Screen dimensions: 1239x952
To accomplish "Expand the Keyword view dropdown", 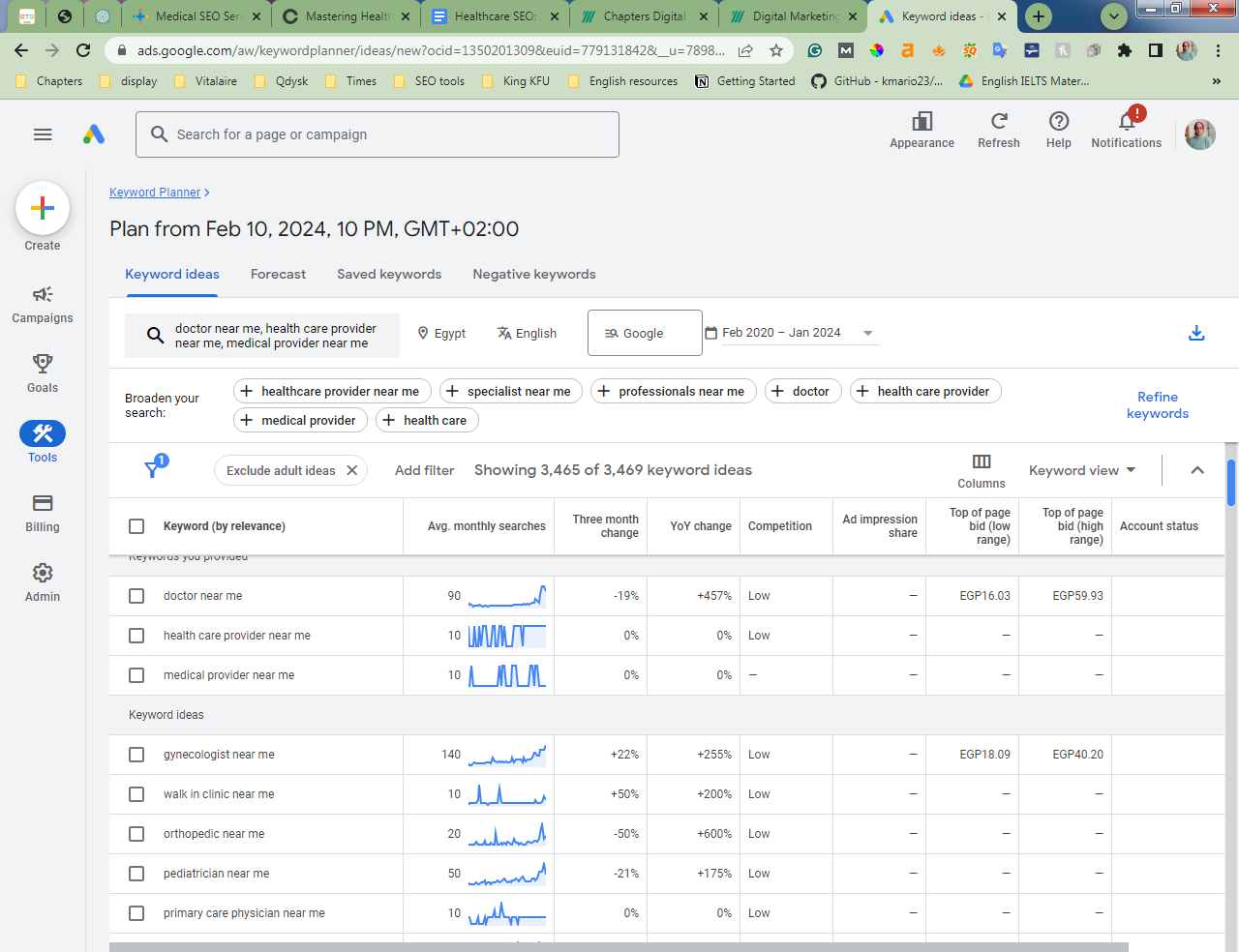I will click(1081, 470).
